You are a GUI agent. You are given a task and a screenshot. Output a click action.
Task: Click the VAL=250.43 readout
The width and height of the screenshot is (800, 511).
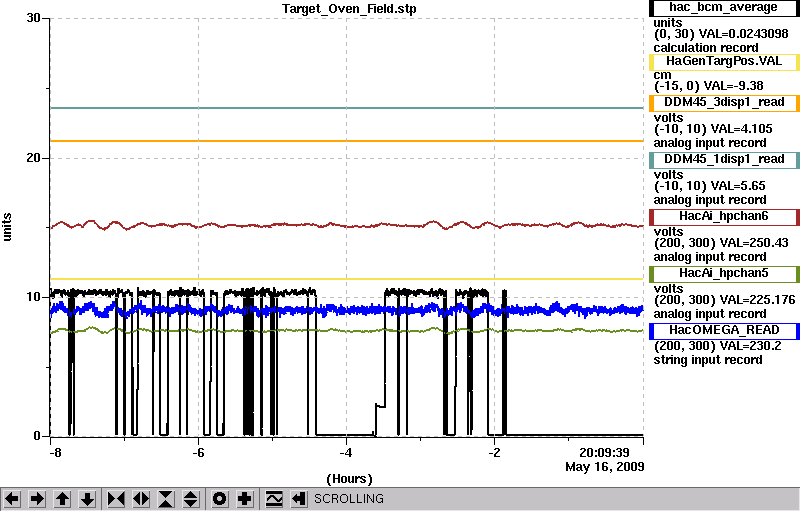(754, 243)
